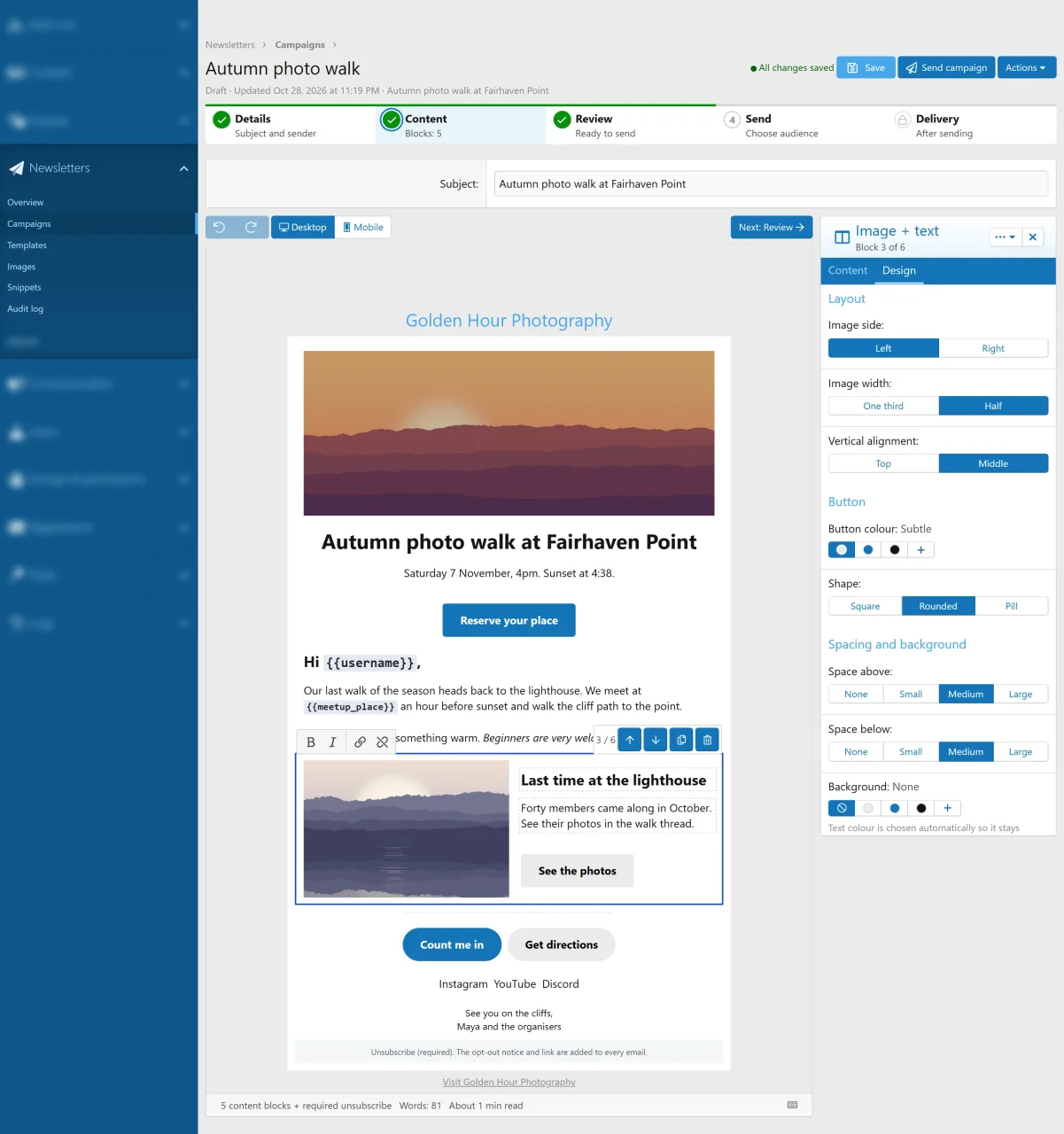This screenshot has width=1064, height=1134.
Task: Set image side to Right
Action: coord(993,348)
